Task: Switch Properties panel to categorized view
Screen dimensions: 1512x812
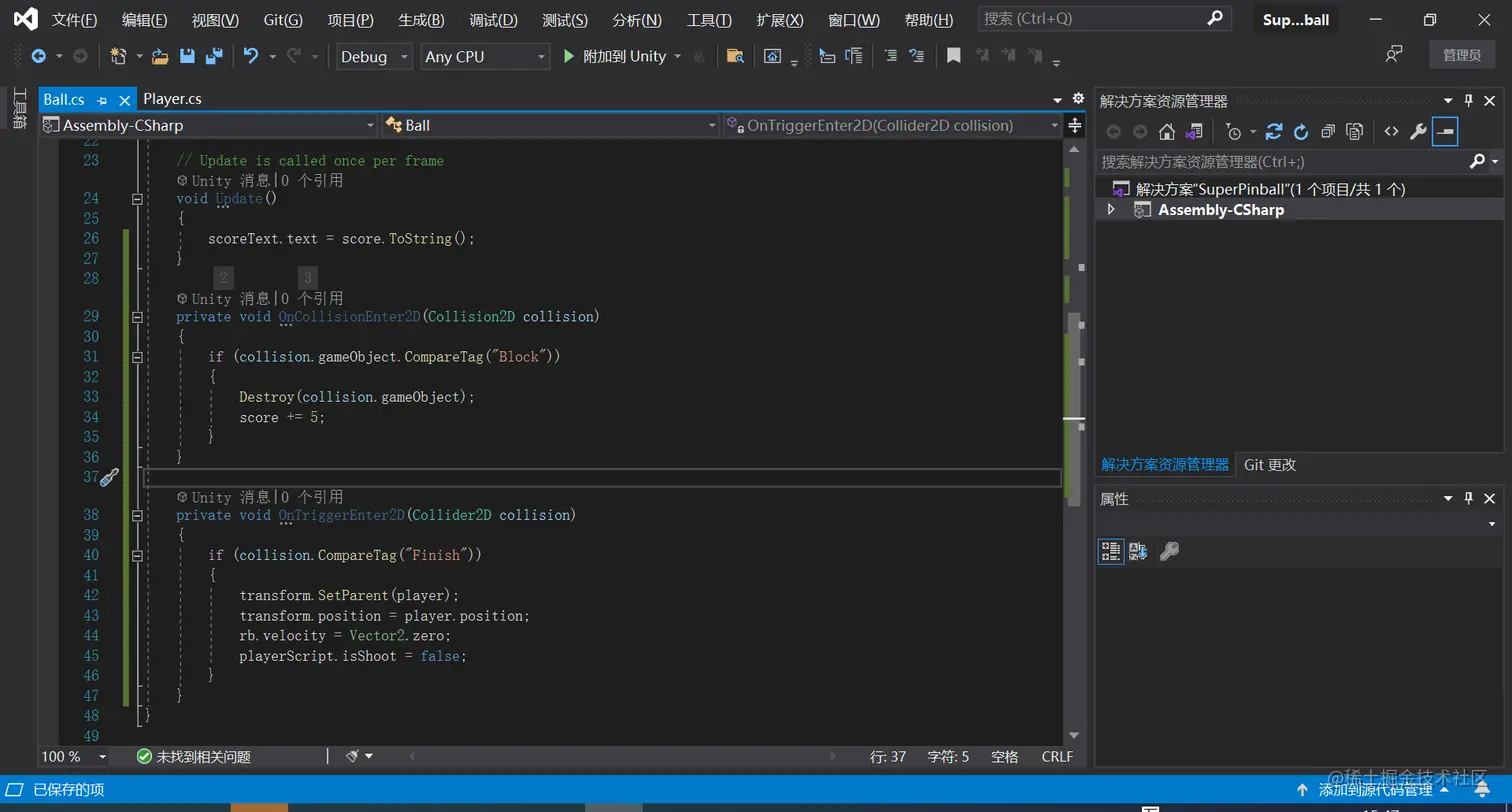Action: pyautogui.click(x=1110, y=551)
